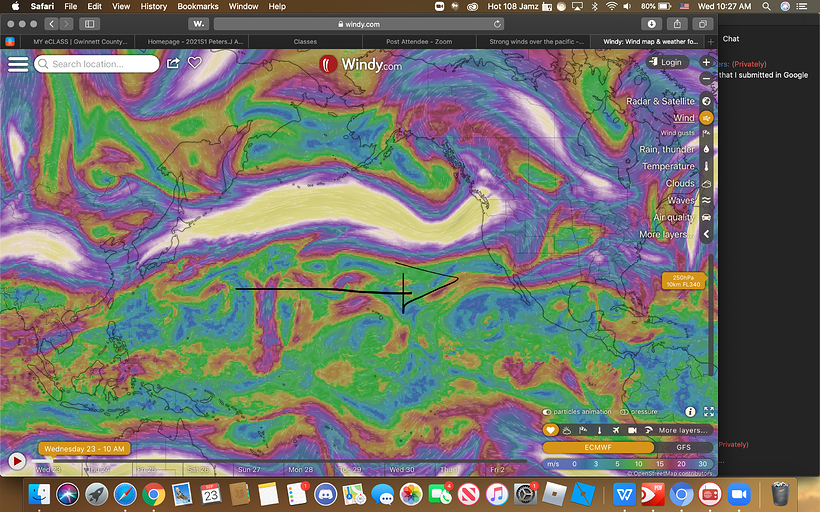Image resolution: width=820 pixels, height=512 pixels.
Task: Select the Rain, thunder droplet icon
Action: (x=706, y=149)
